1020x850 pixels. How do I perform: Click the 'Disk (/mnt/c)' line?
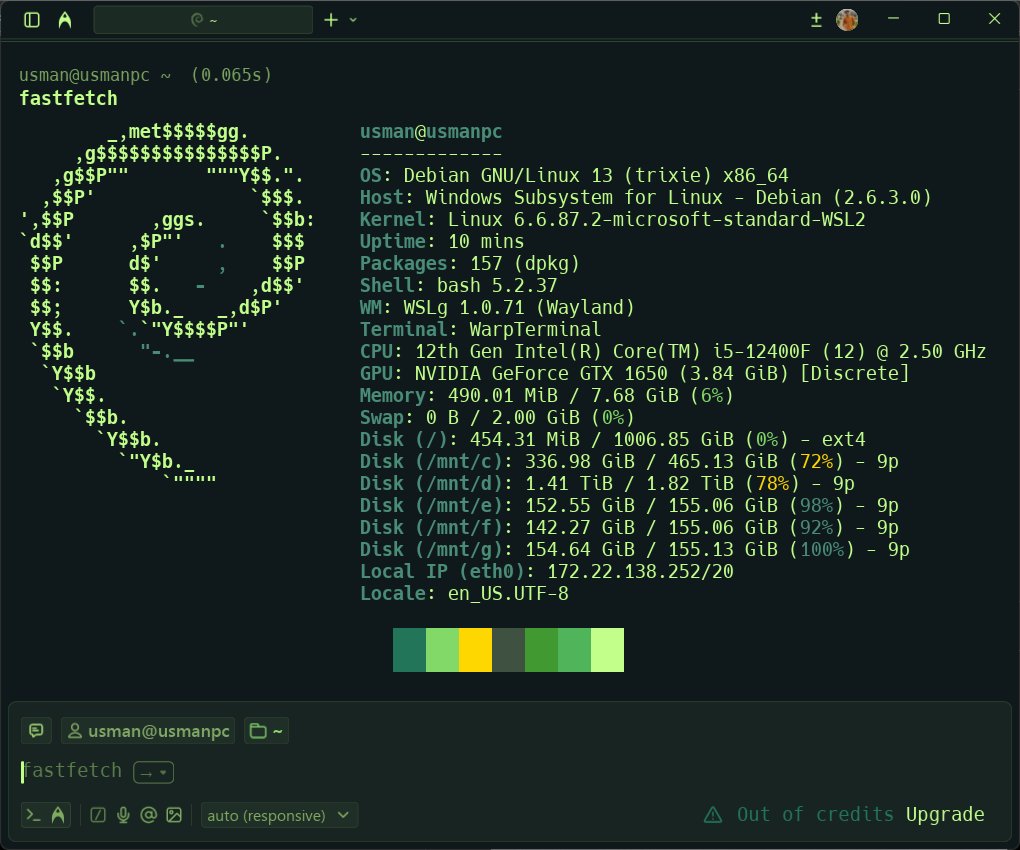629,462
